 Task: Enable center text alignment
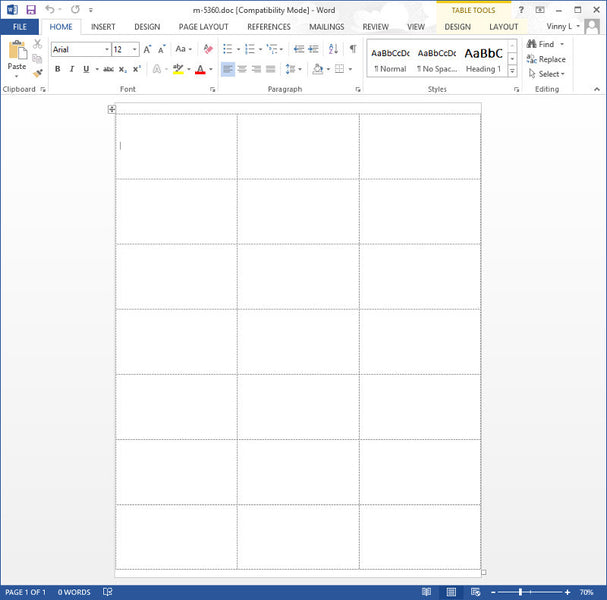pyautogui.click(x=242, y=70)
